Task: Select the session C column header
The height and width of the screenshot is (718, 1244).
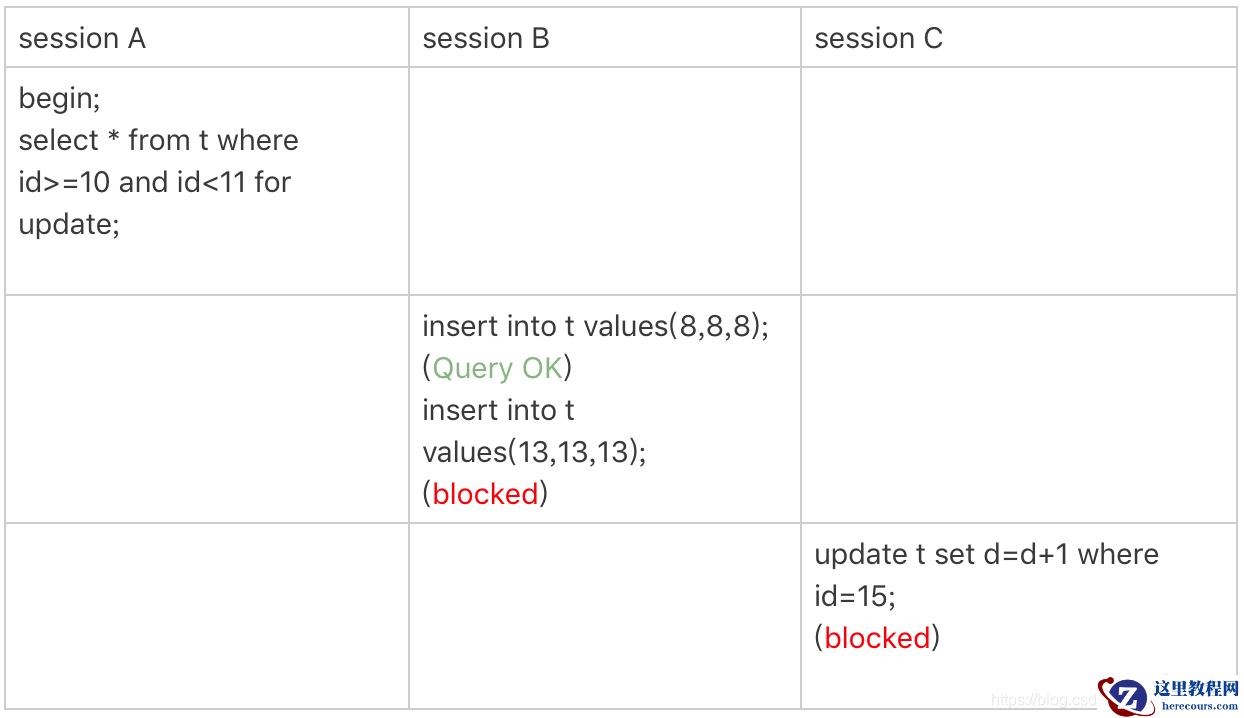Action: (x=878, y=39)
